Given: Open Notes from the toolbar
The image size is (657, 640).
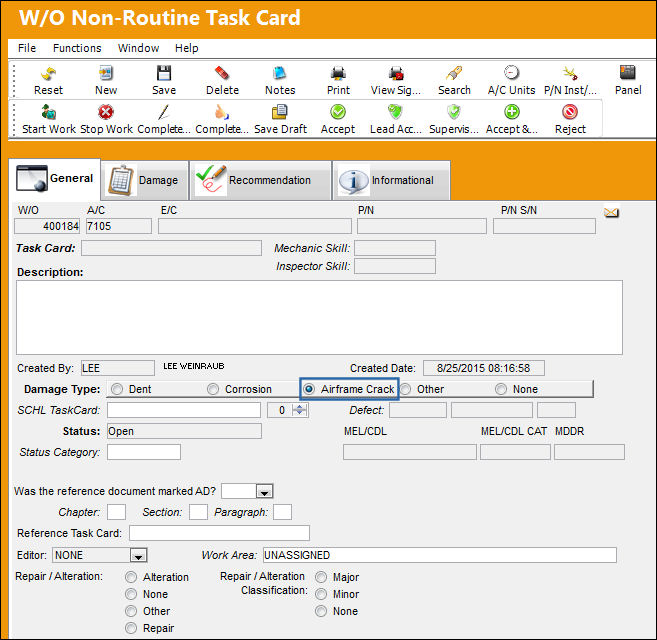Looking at the screenshot, I should [x=280, y=73].
